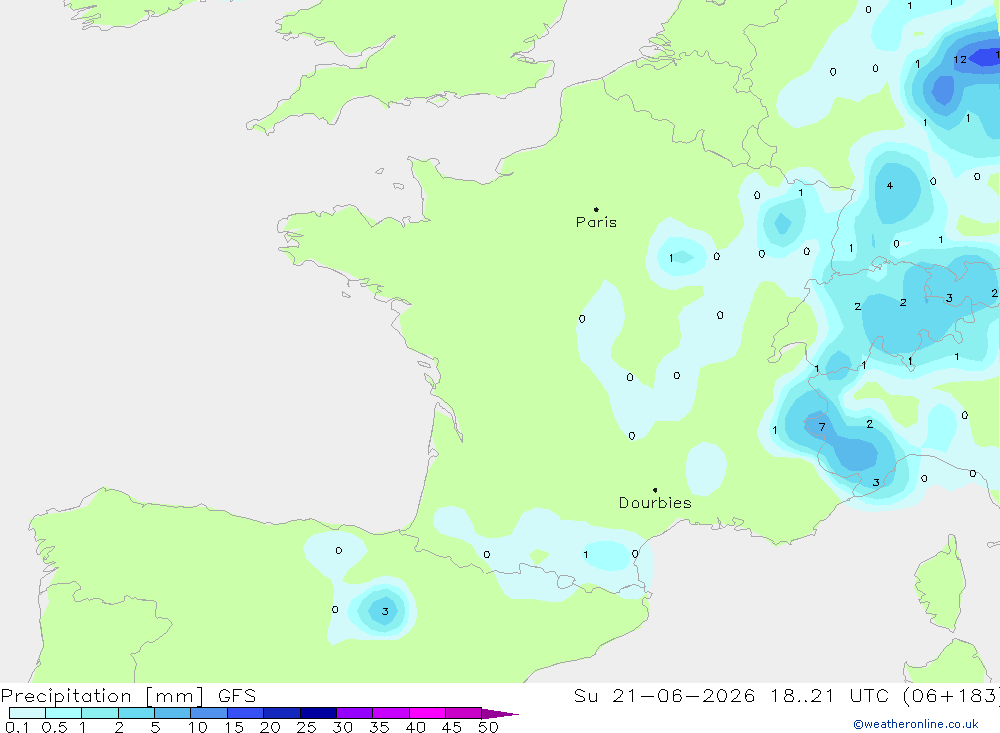Pick the magenta swatch between 40 and 45
1000x733 pixels.
427,713
